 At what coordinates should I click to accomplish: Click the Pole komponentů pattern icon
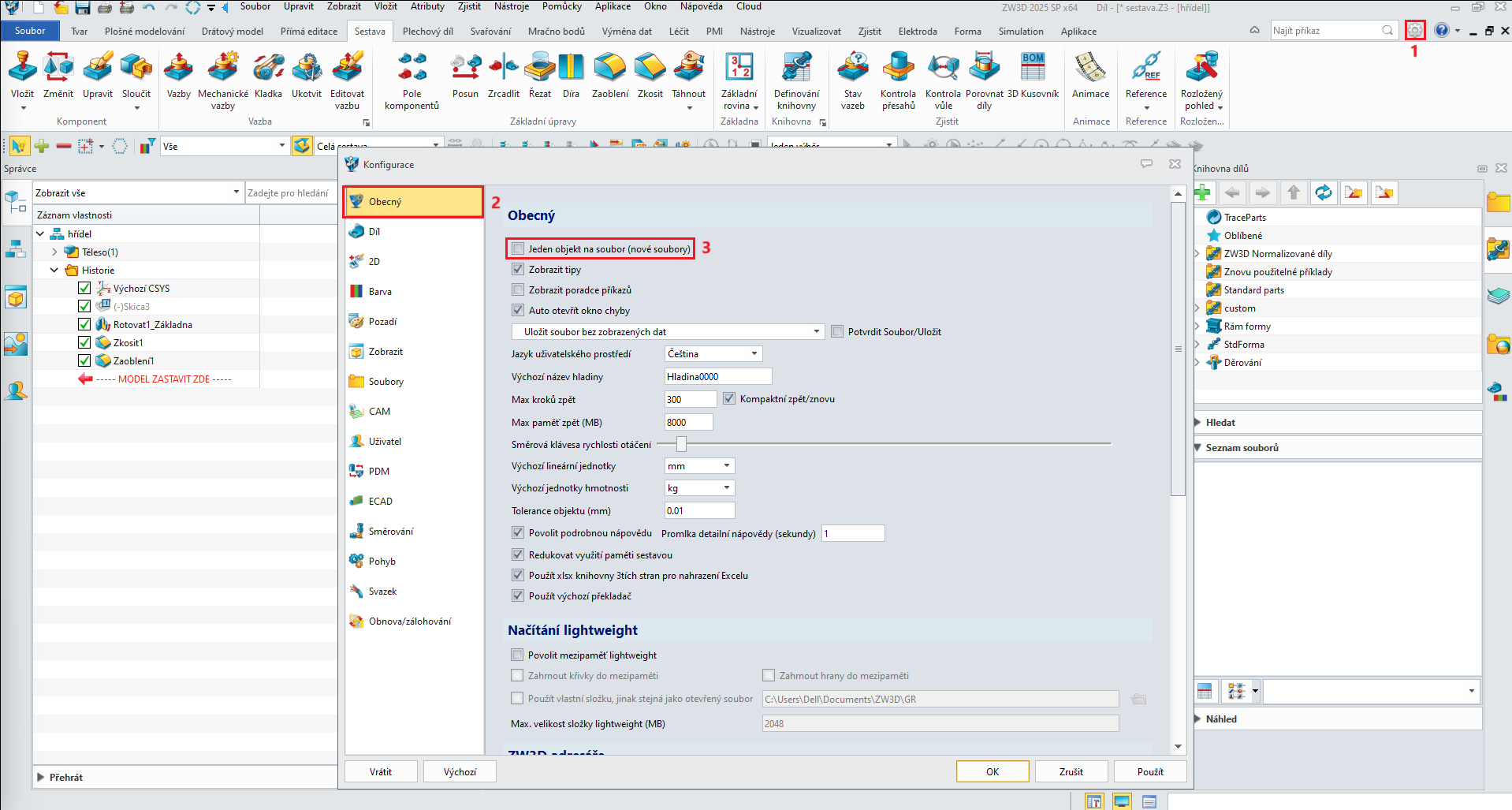[x=412, y=69]
